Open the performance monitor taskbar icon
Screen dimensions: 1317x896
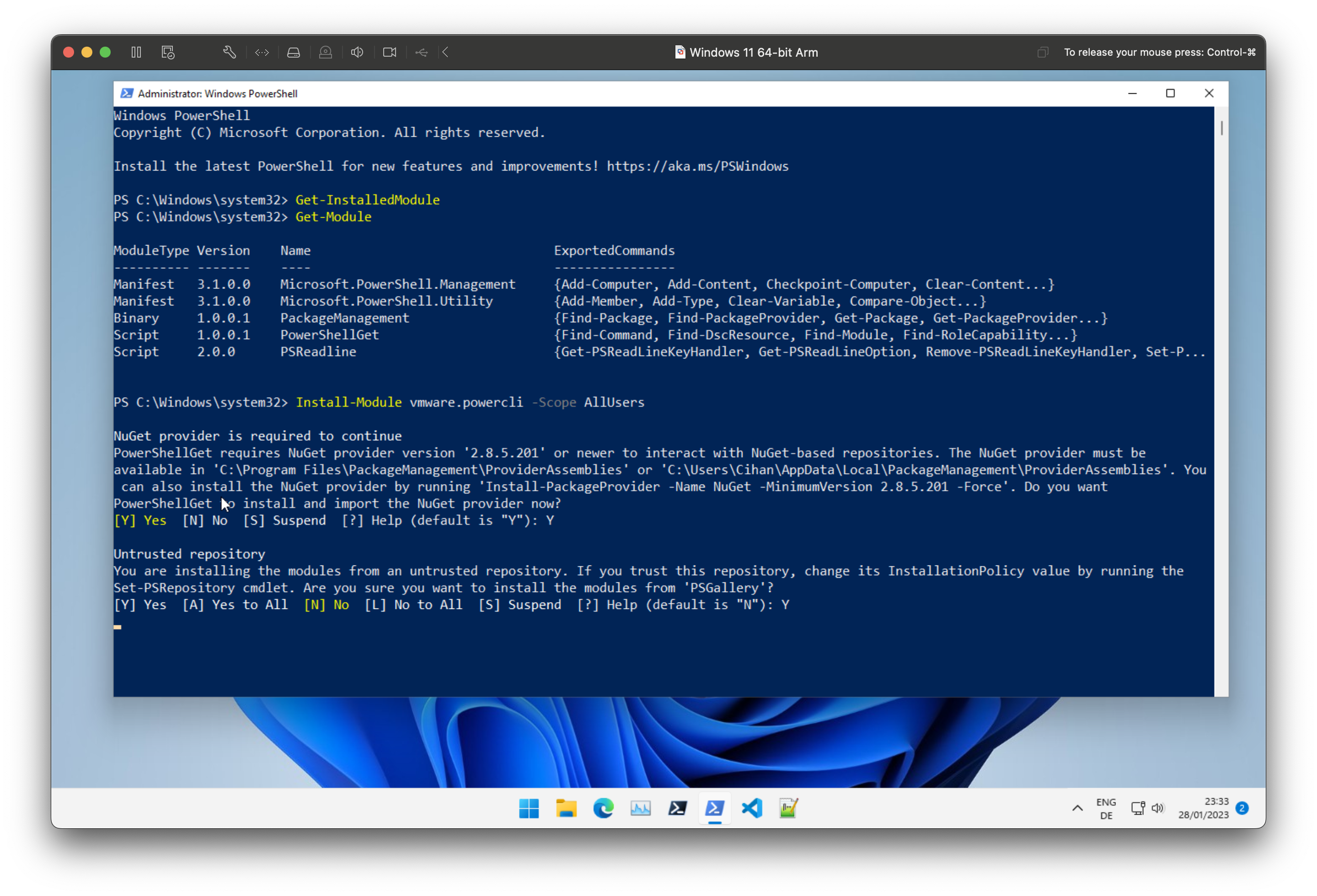click(640, 808)
